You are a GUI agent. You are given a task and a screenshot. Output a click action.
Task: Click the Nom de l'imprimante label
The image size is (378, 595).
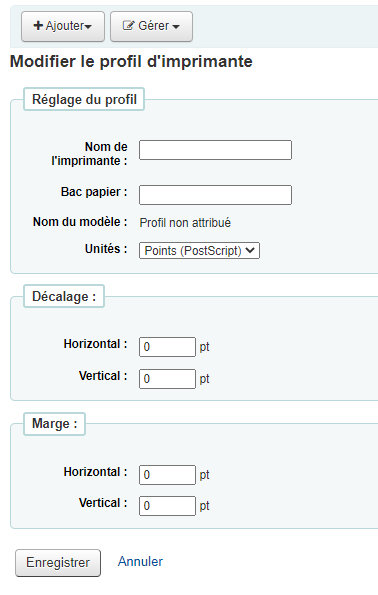[x=89, y=154]
